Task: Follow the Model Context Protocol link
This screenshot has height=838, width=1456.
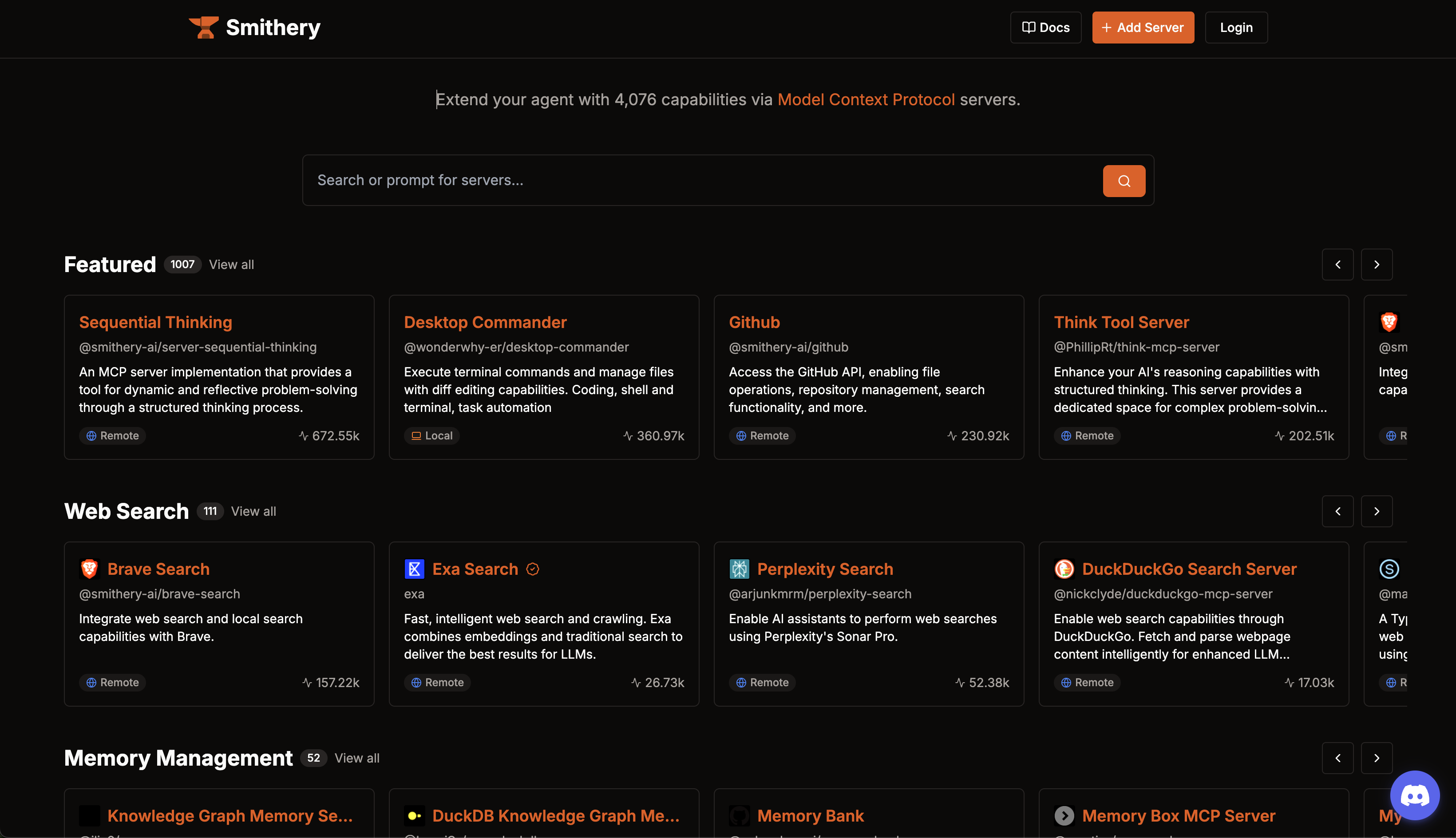Action: [866, 99]
